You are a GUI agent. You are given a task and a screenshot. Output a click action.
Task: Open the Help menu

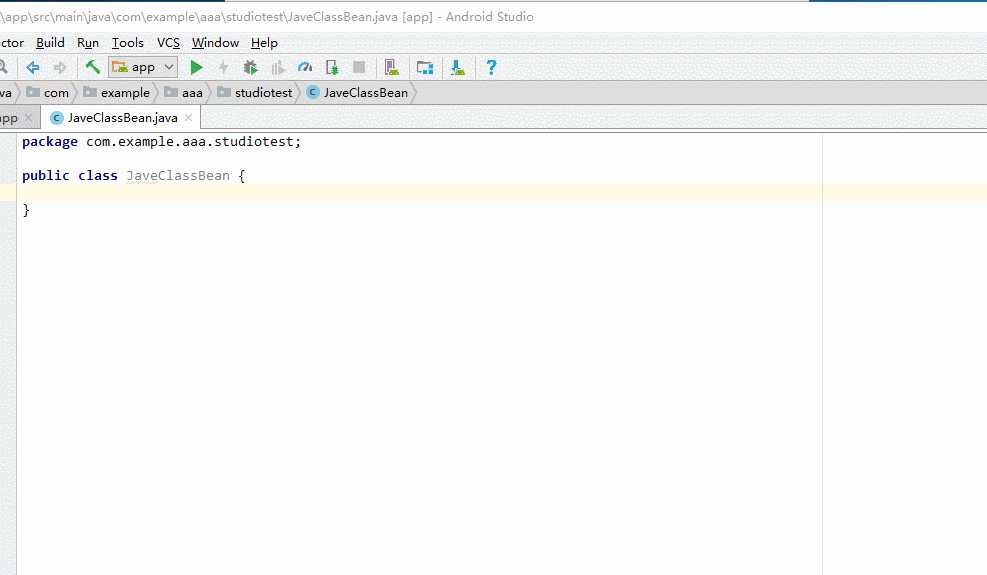(x=264, y=43)
